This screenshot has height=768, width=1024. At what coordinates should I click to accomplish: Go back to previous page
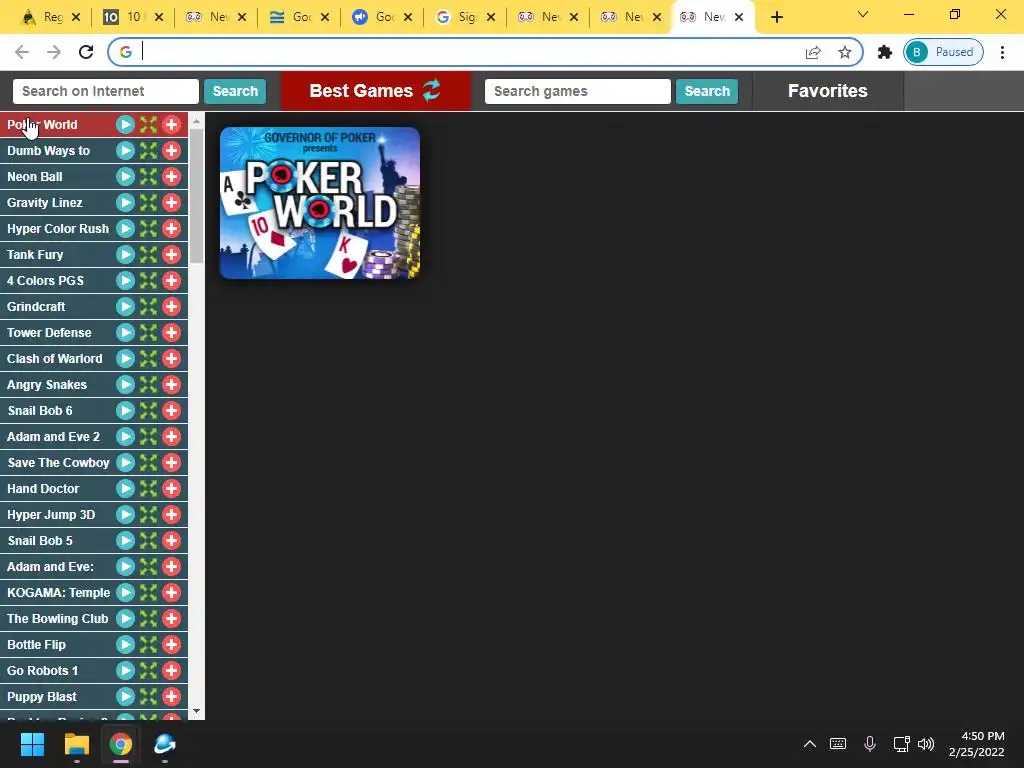22,52
